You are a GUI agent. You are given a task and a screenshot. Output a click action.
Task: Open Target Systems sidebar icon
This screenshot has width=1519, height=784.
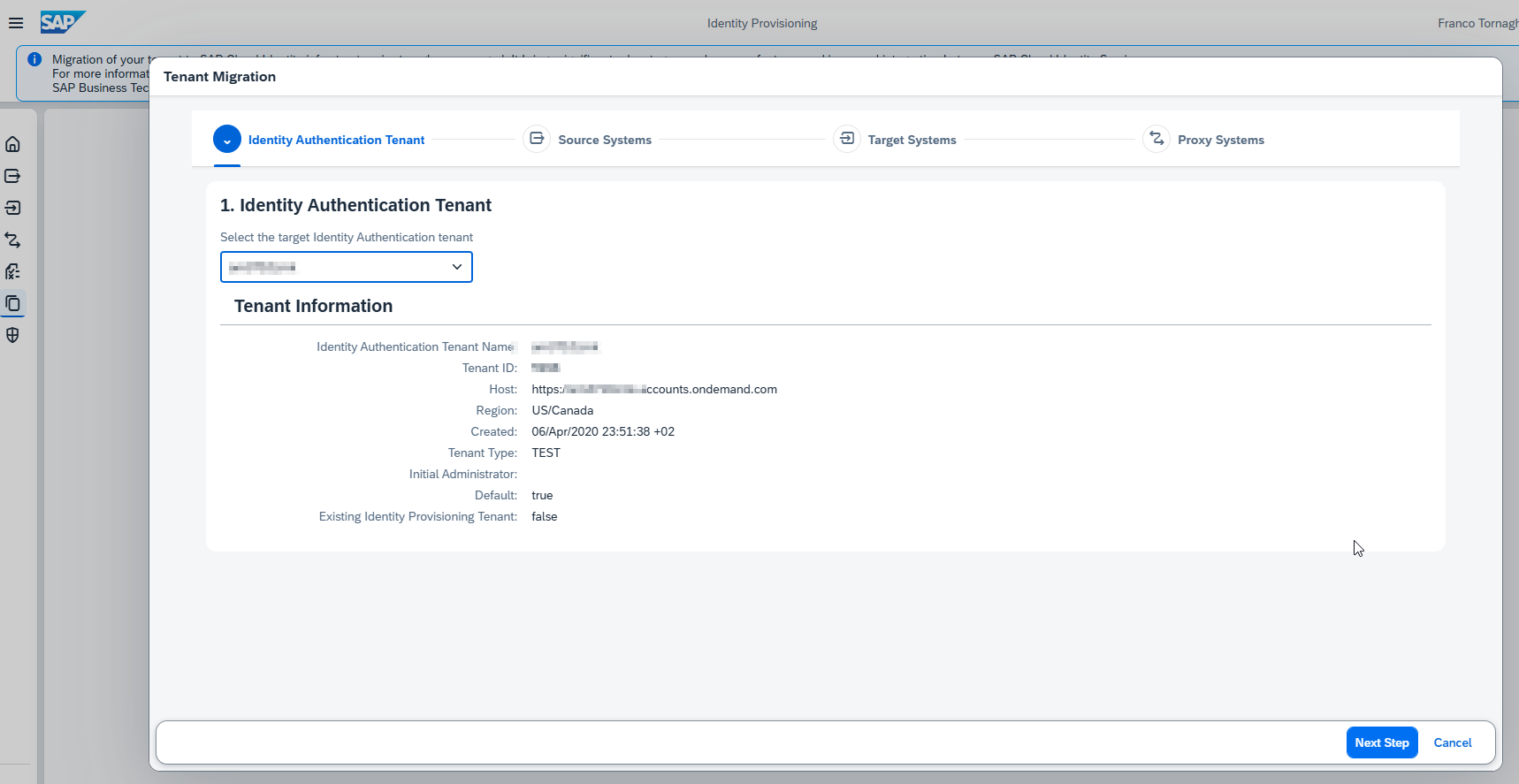[13, 208]
